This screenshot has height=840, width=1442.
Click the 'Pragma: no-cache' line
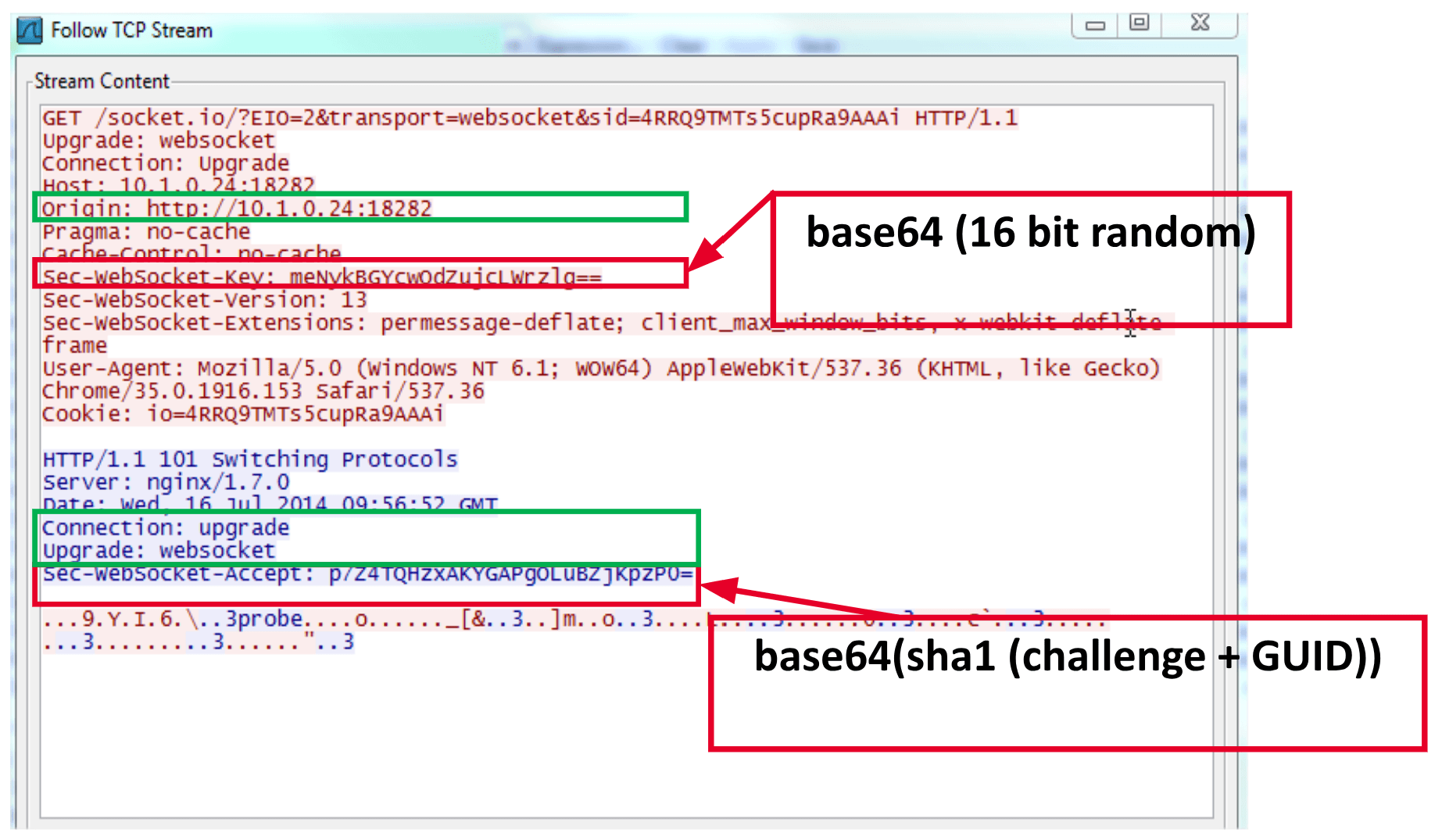(x=146, y=232)
